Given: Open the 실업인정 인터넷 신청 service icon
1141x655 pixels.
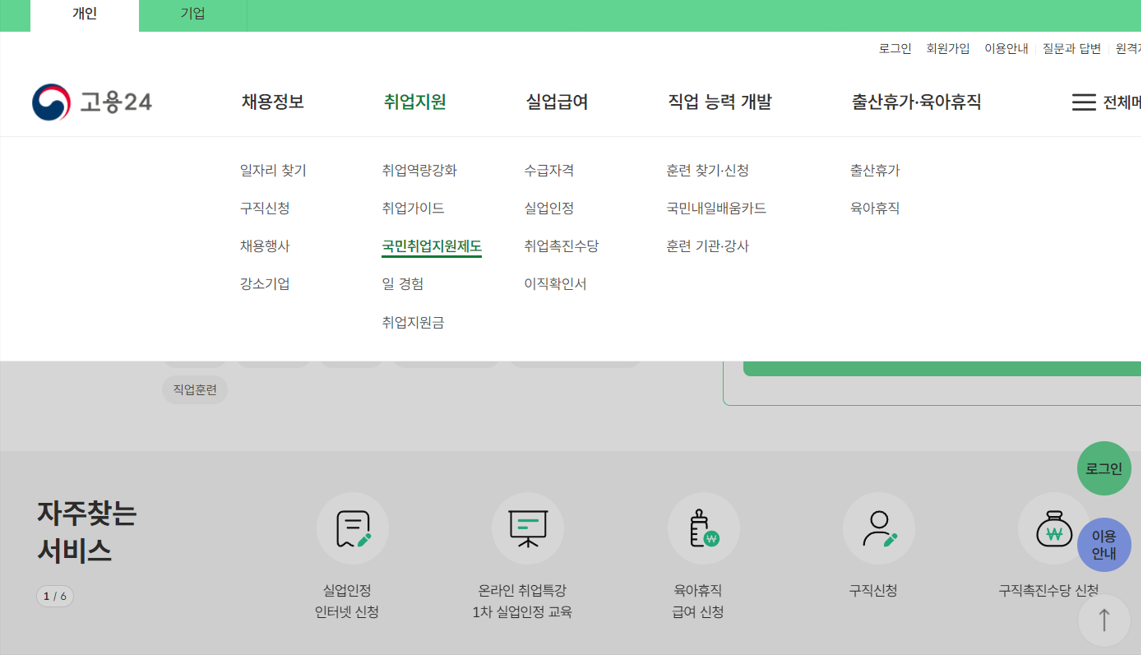Looking at the screenshot, I should tap(352, 529).
